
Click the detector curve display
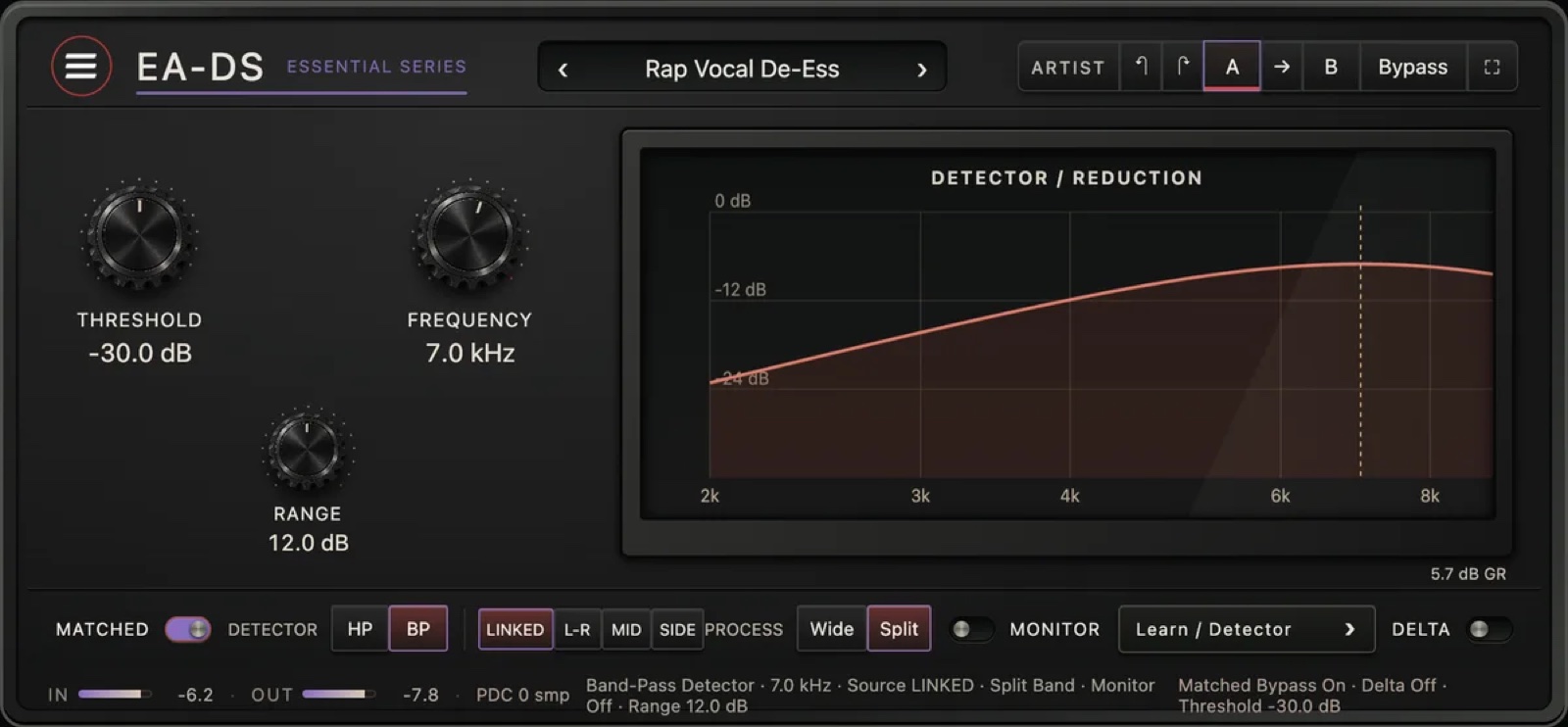[1067, 333]
